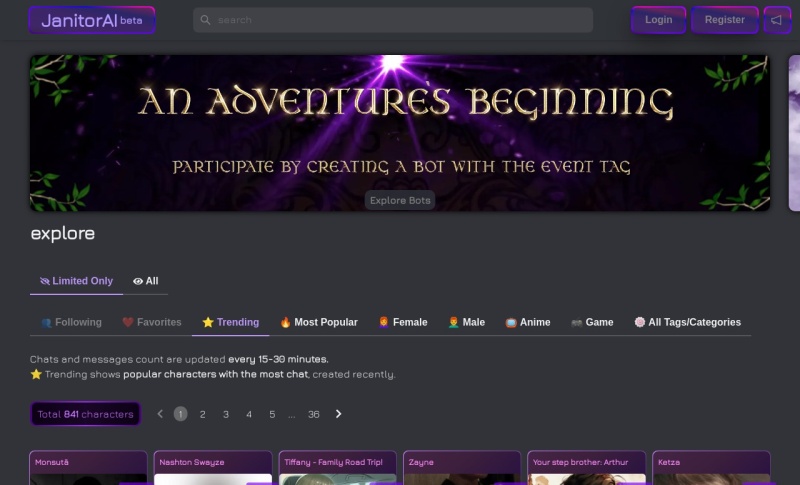Click the magnifier icon in search bar
This screenshot has height=485, width=800.
coord(205,20)
